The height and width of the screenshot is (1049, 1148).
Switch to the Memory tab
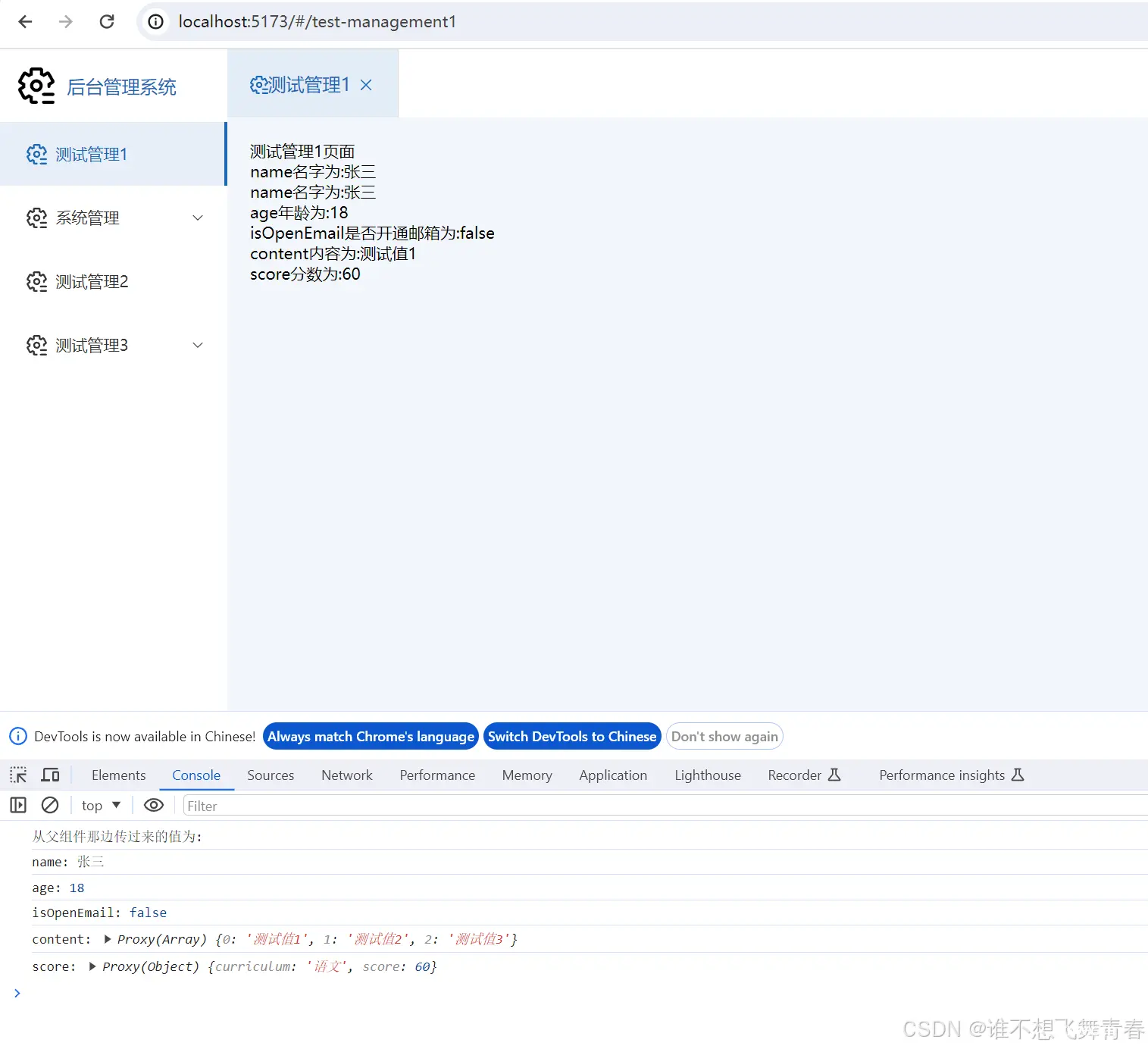pyautogui.click(x=527, y=775)
